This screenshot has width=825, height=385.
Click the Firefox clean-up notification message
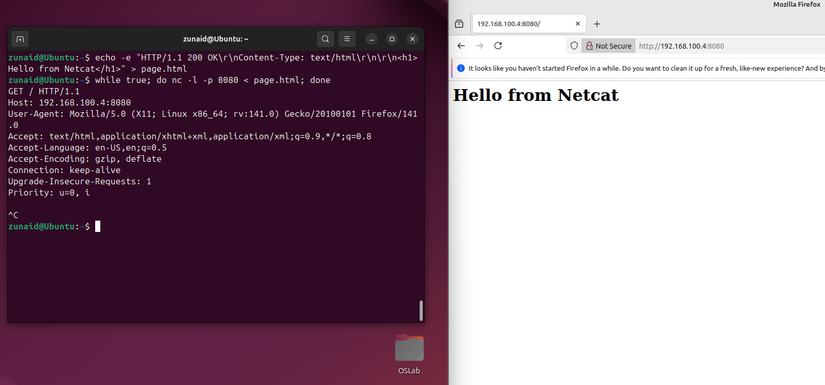pos(646,68)
